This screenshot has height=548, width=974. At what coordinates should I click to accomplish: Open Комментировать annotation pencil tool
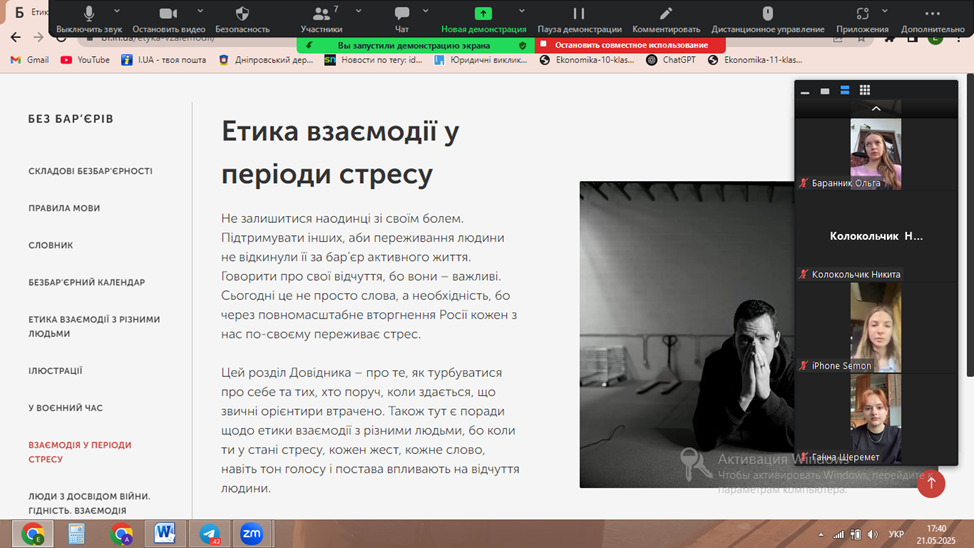666,19
